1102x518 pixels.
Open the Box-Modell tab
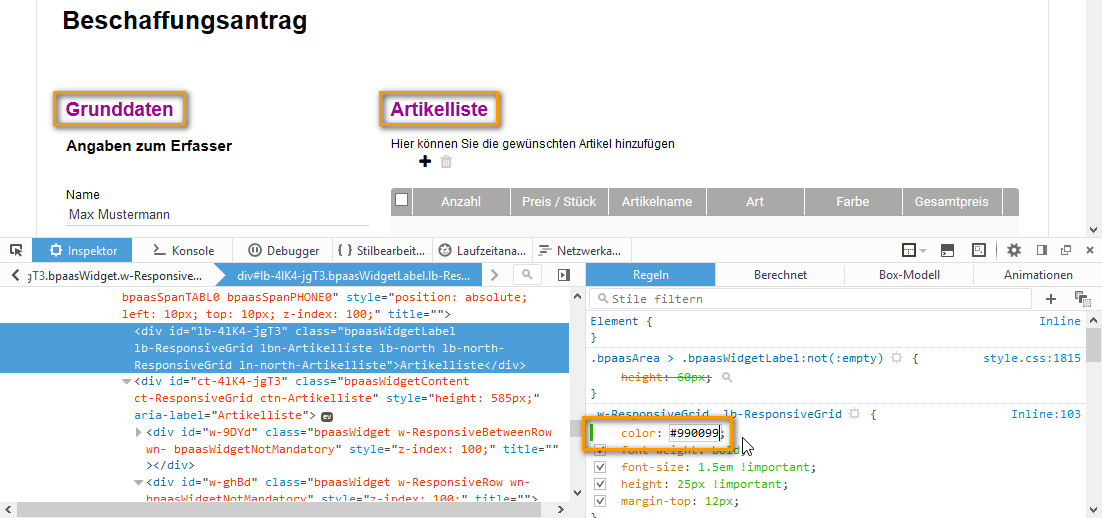(908, 275)
